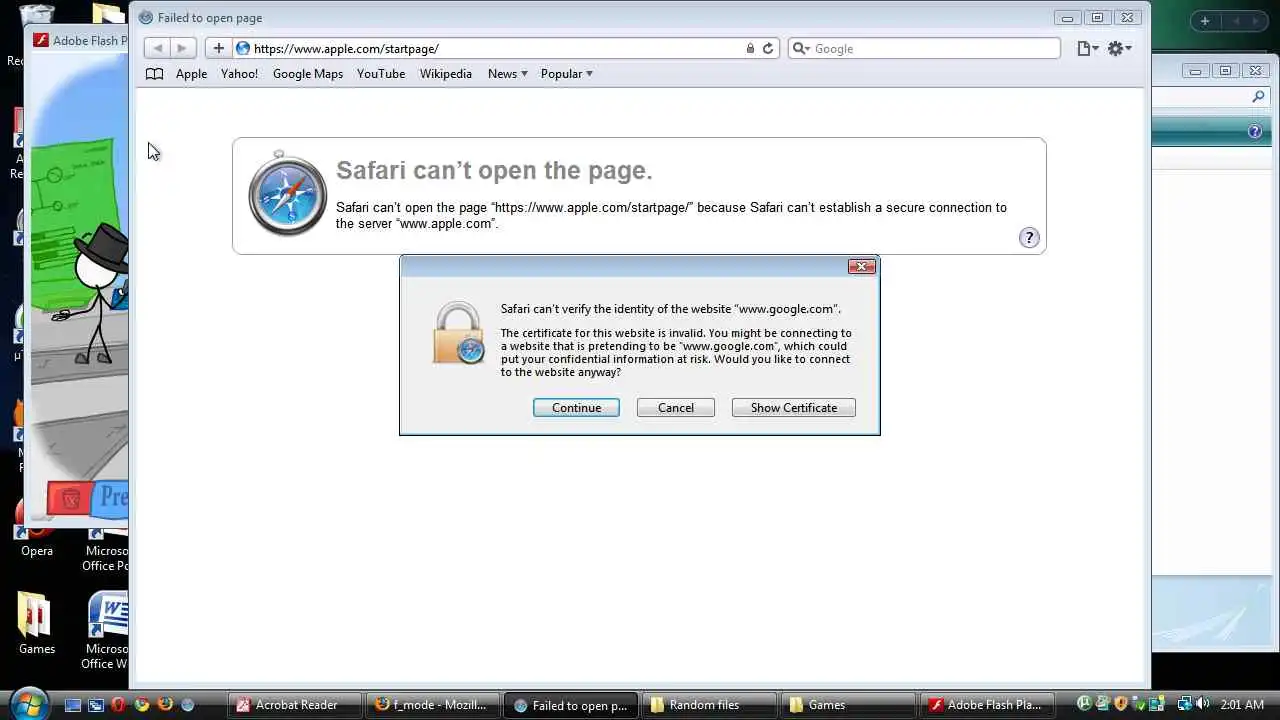Launch Firefox from quick launch

coord(164,705)
